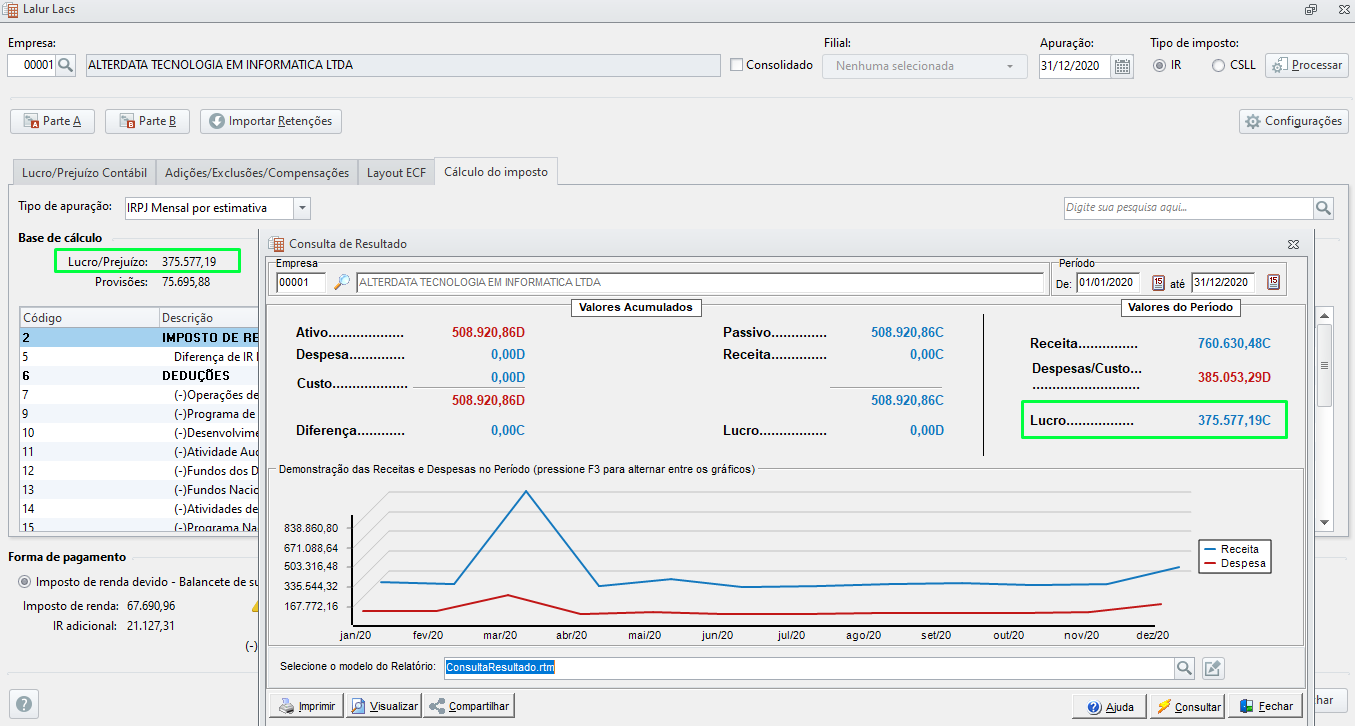Expand the Tipo de apuração dropdown
Screen dimensions: 1355x726
[x=302, y=208]
